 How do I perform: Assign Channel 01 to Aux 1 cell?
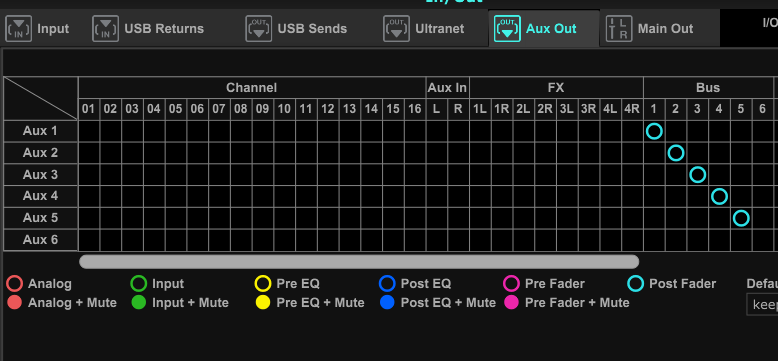89,131
